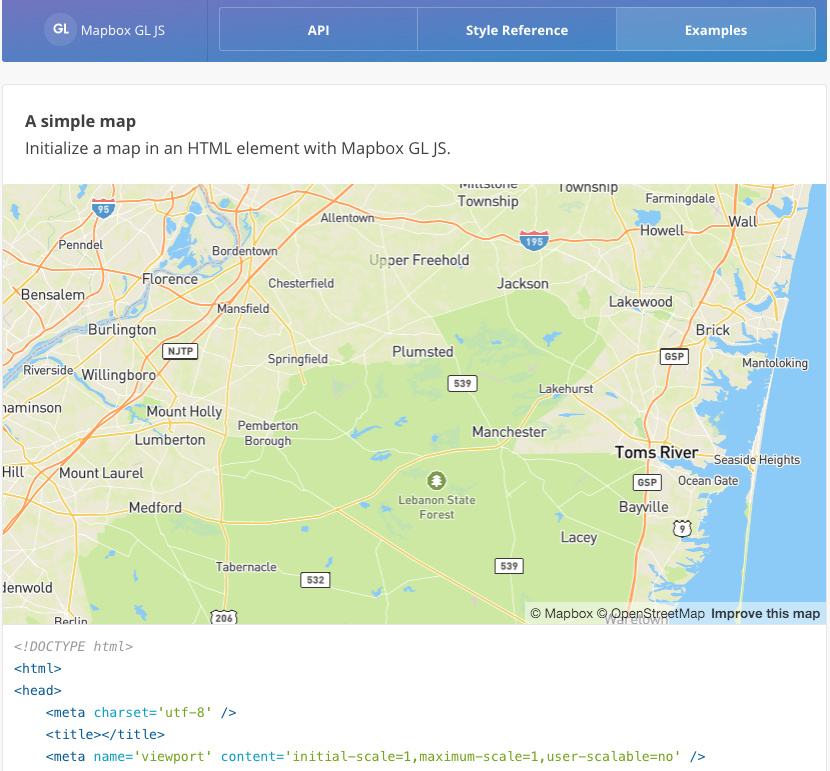
Task: Click the Wall map label
Action: 743,222
